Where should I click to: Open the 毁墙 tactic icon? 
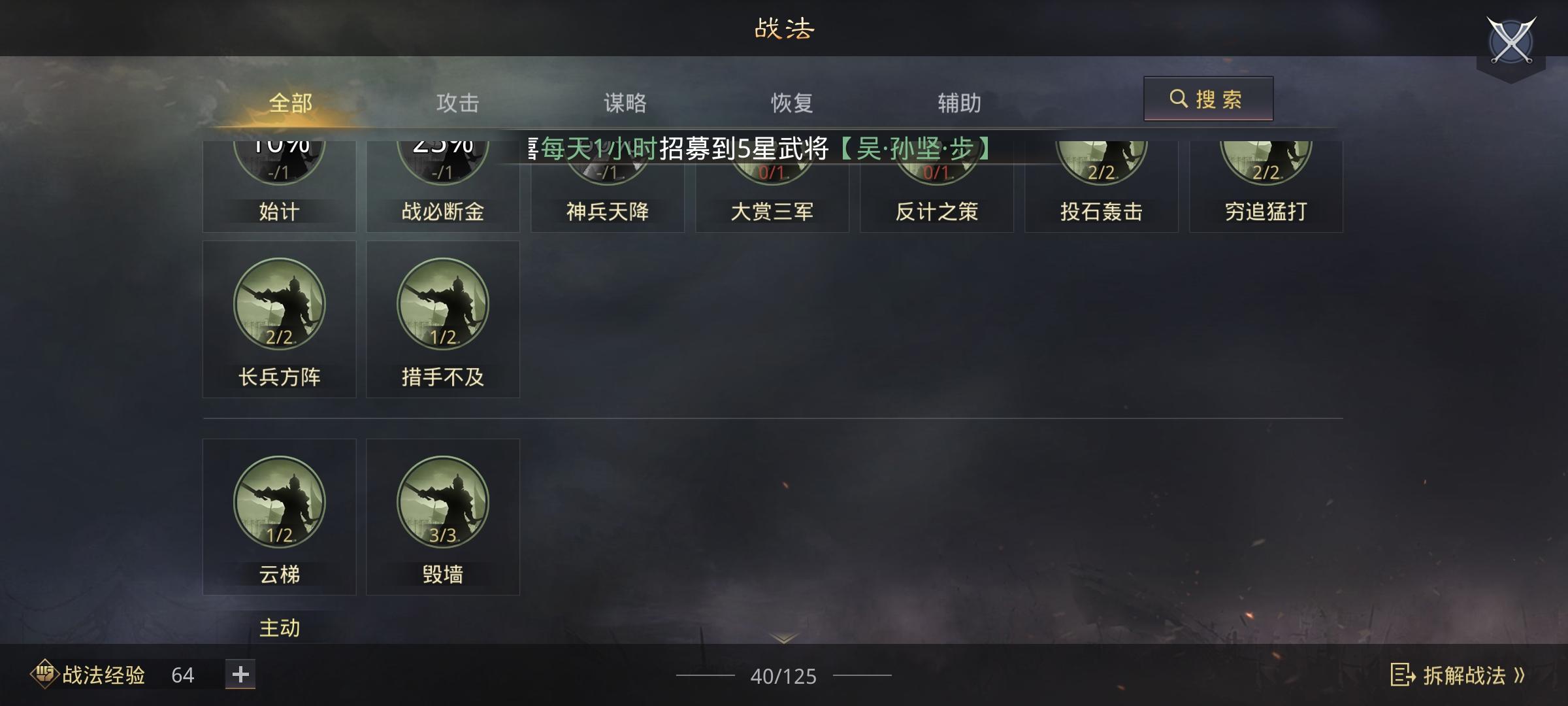point(443,502)
